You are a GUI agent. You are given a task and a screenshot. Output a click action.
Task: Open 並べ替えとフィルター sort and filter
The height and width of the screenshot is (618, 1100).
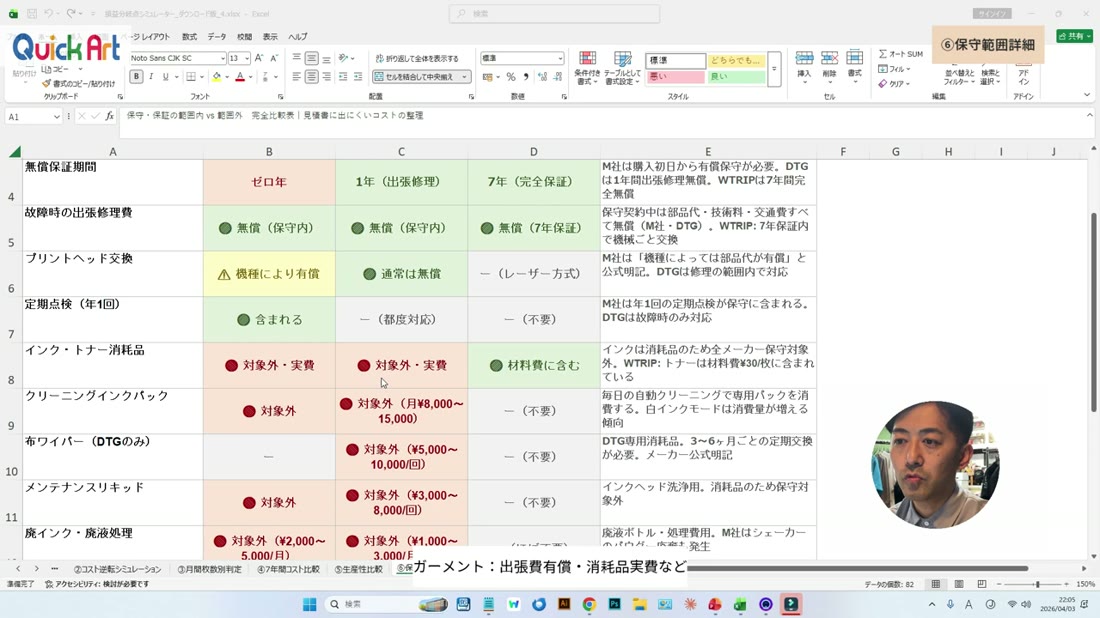(x=959, y=77)
